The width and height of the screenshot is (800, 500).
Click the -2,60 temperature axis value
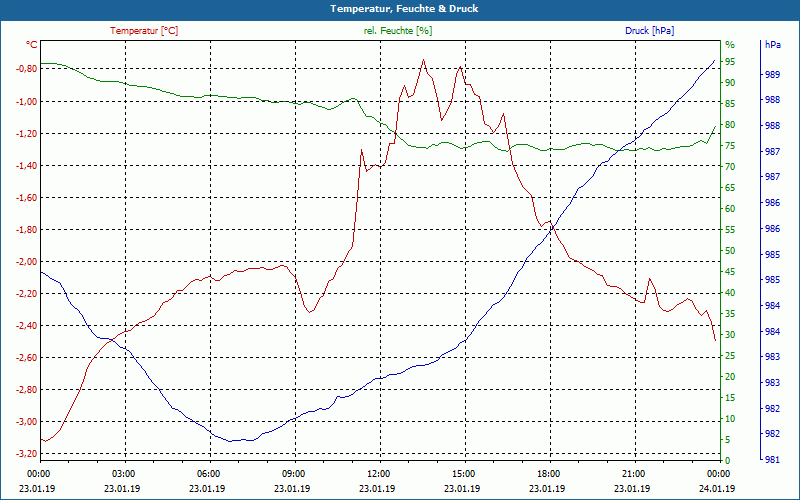[25, 358]
